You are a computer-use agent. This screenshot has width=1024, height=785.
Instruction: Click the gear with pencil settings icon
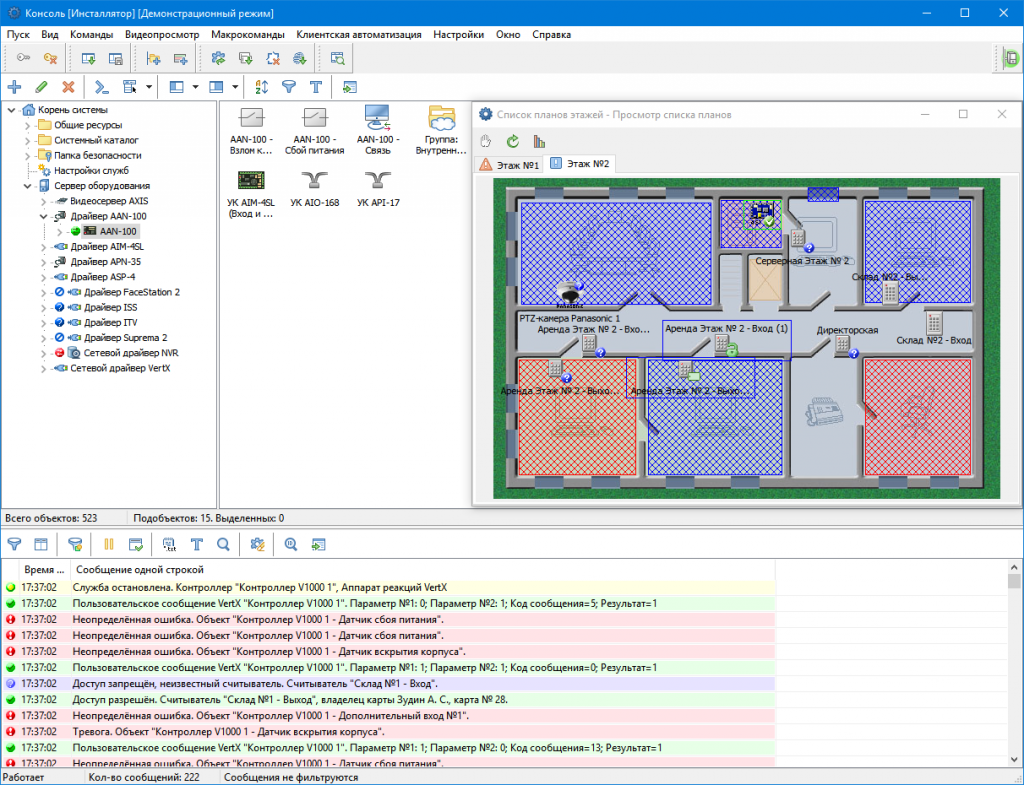tap(258, 544)
